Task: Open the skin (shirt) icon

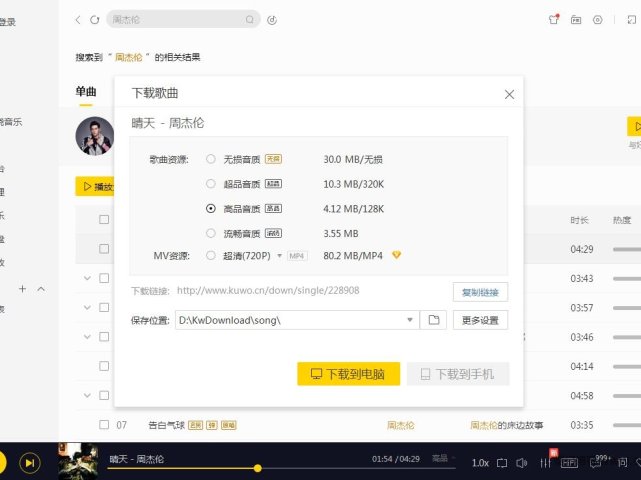Action: click(x=554, y=19)
